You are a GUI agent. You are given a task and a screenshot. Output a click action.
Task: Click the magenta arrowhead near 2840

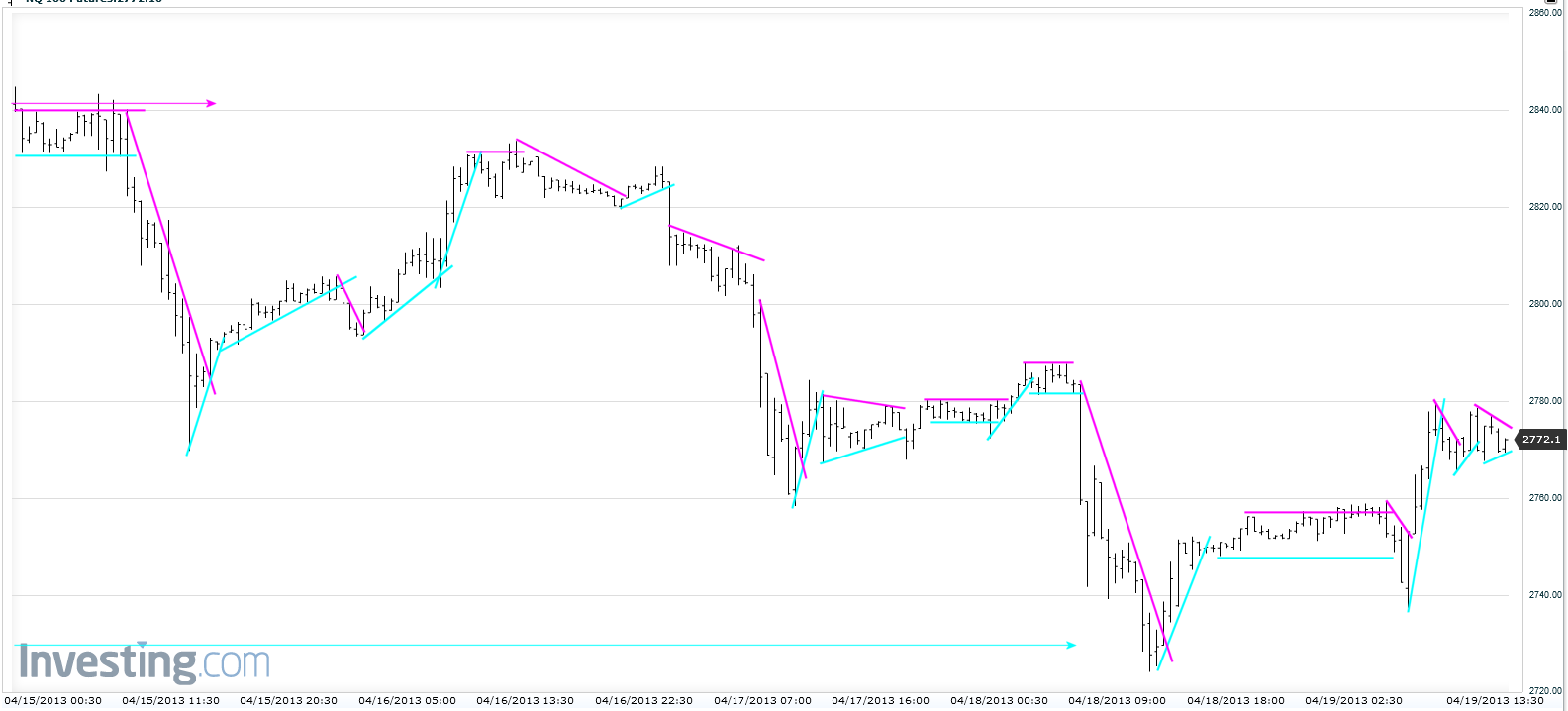point(211,103)
